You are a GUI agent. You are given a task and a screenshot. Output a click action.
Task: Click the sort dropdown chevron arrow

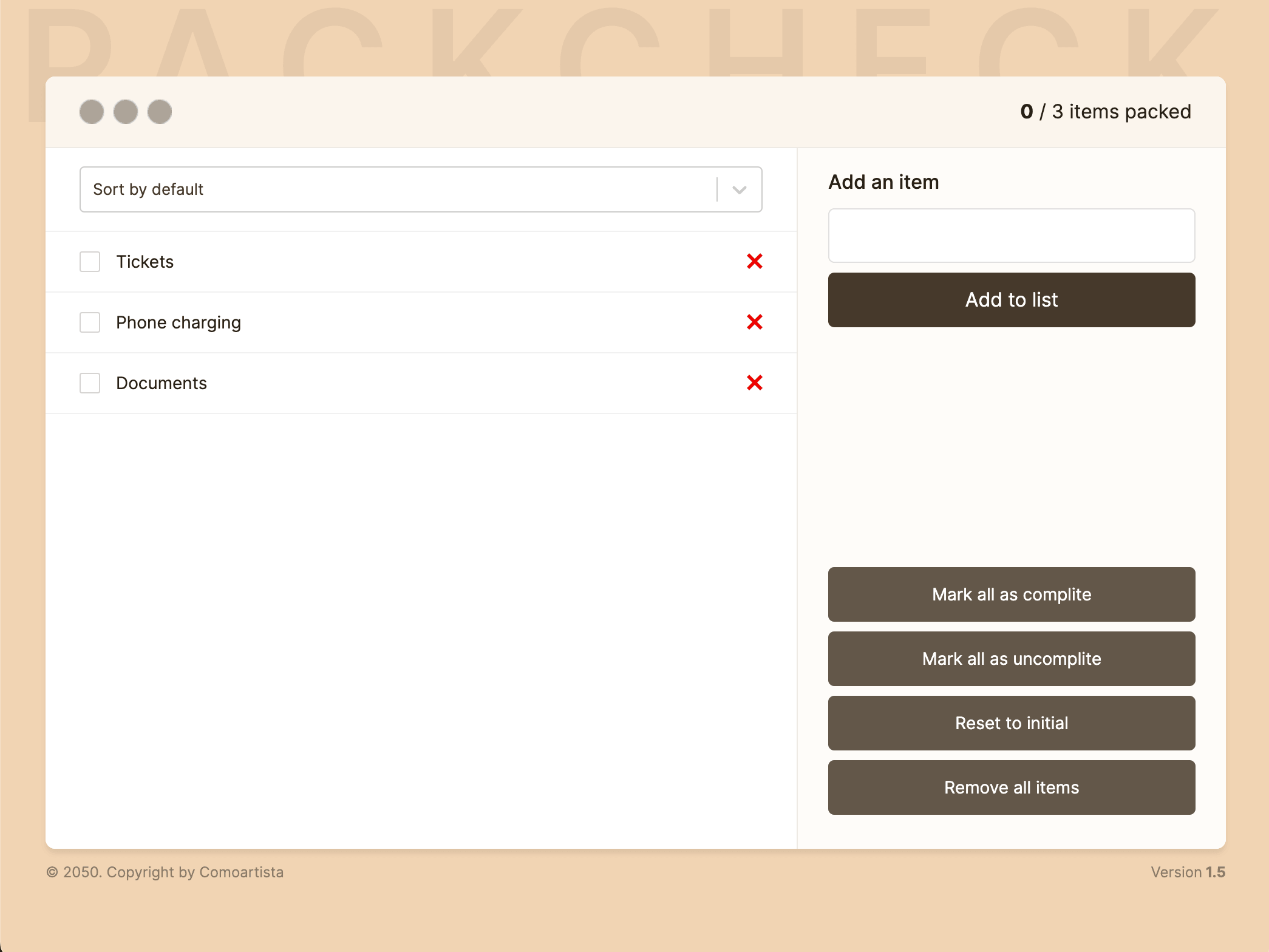[x=739, y=190]
